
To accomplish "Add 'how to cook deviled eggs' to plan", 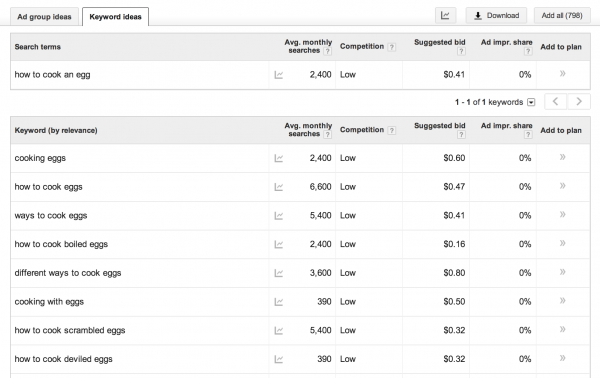I will click(562, 358).
